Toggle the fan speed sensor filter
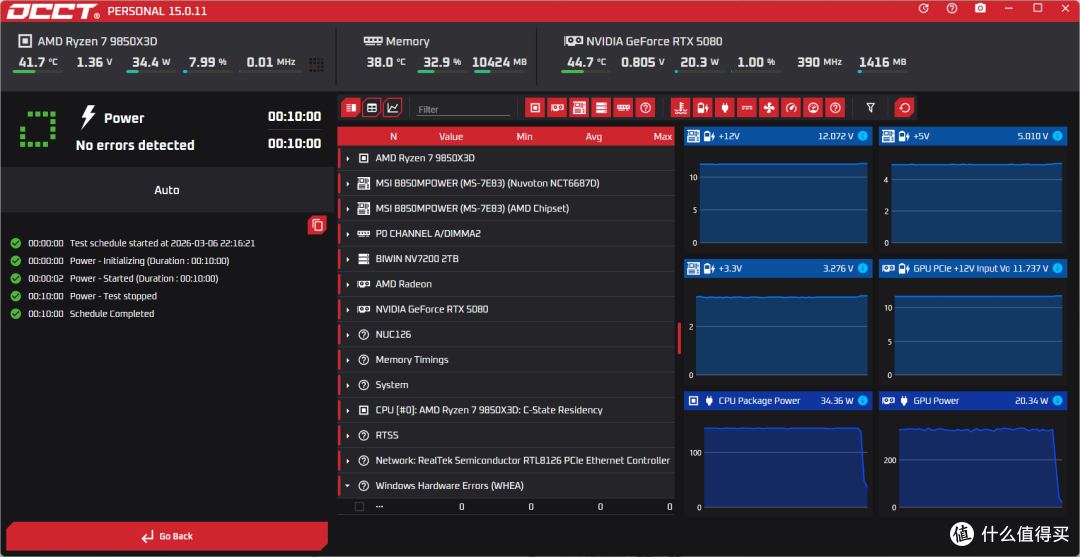 [x=769, y=107]
